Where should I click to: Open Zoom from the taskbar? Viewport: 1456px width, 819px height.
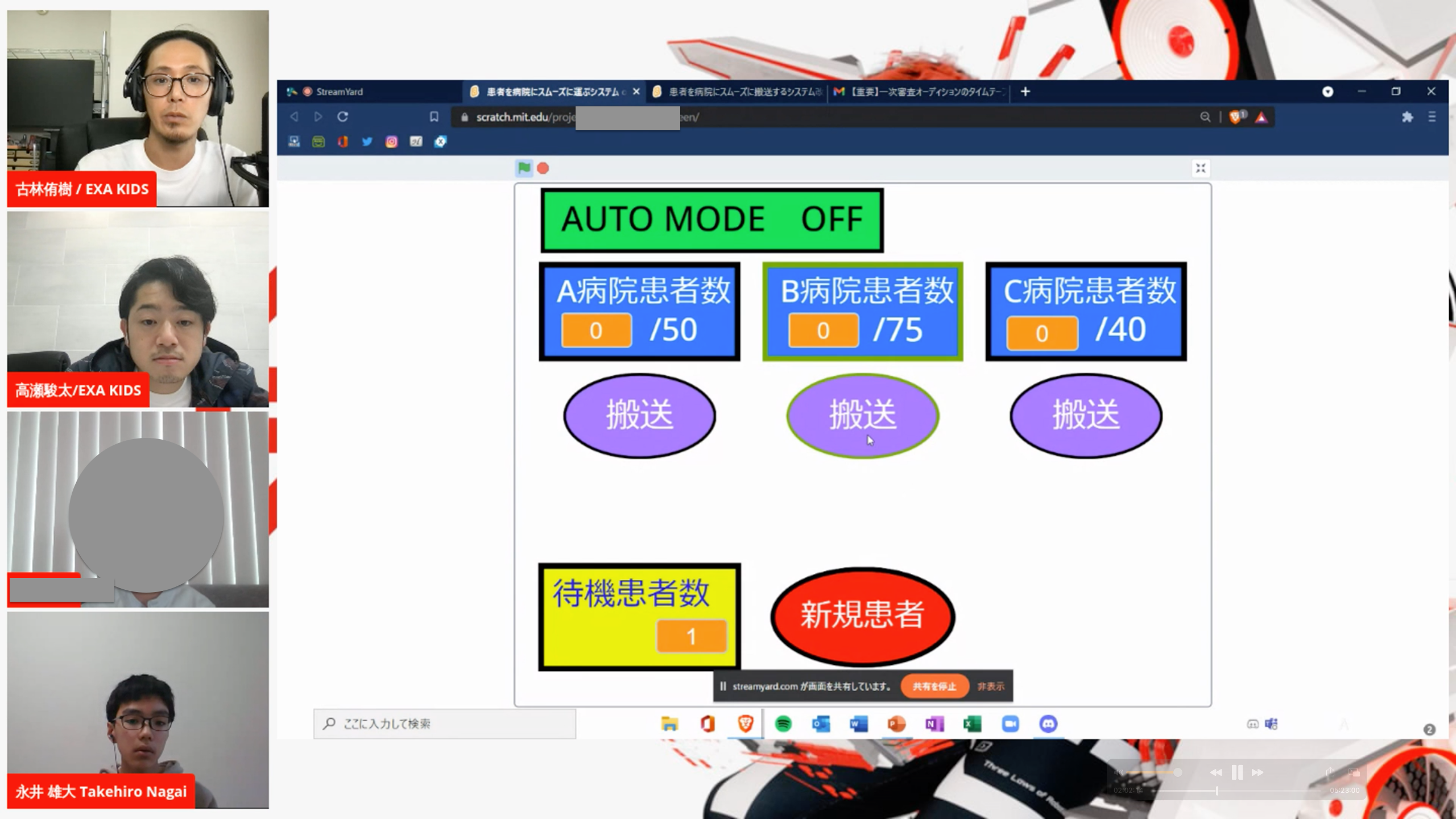point(1010,723)
